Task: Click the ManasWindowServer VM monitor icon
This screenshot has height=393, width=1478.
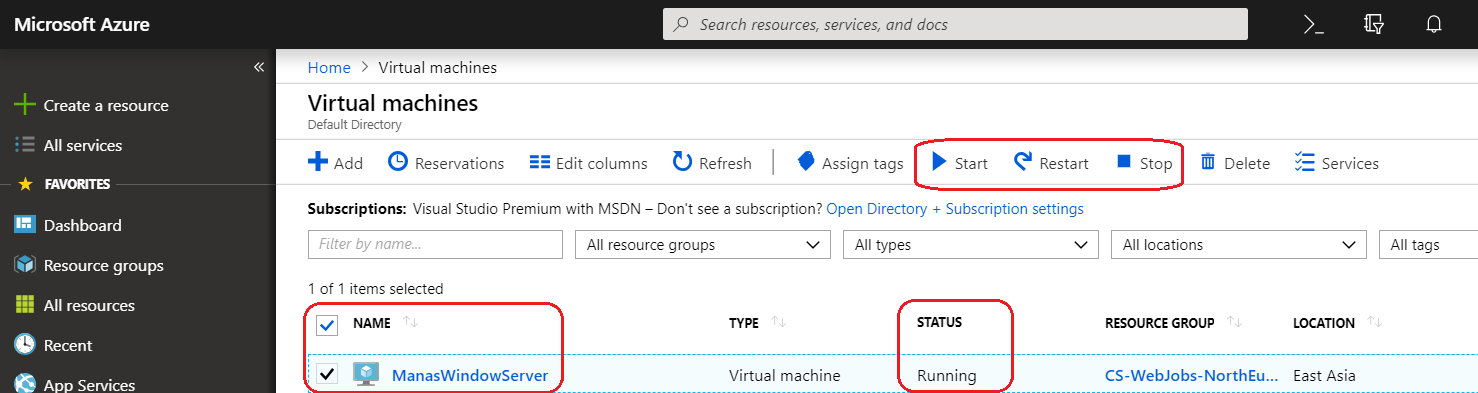Action: coord(367,375)
